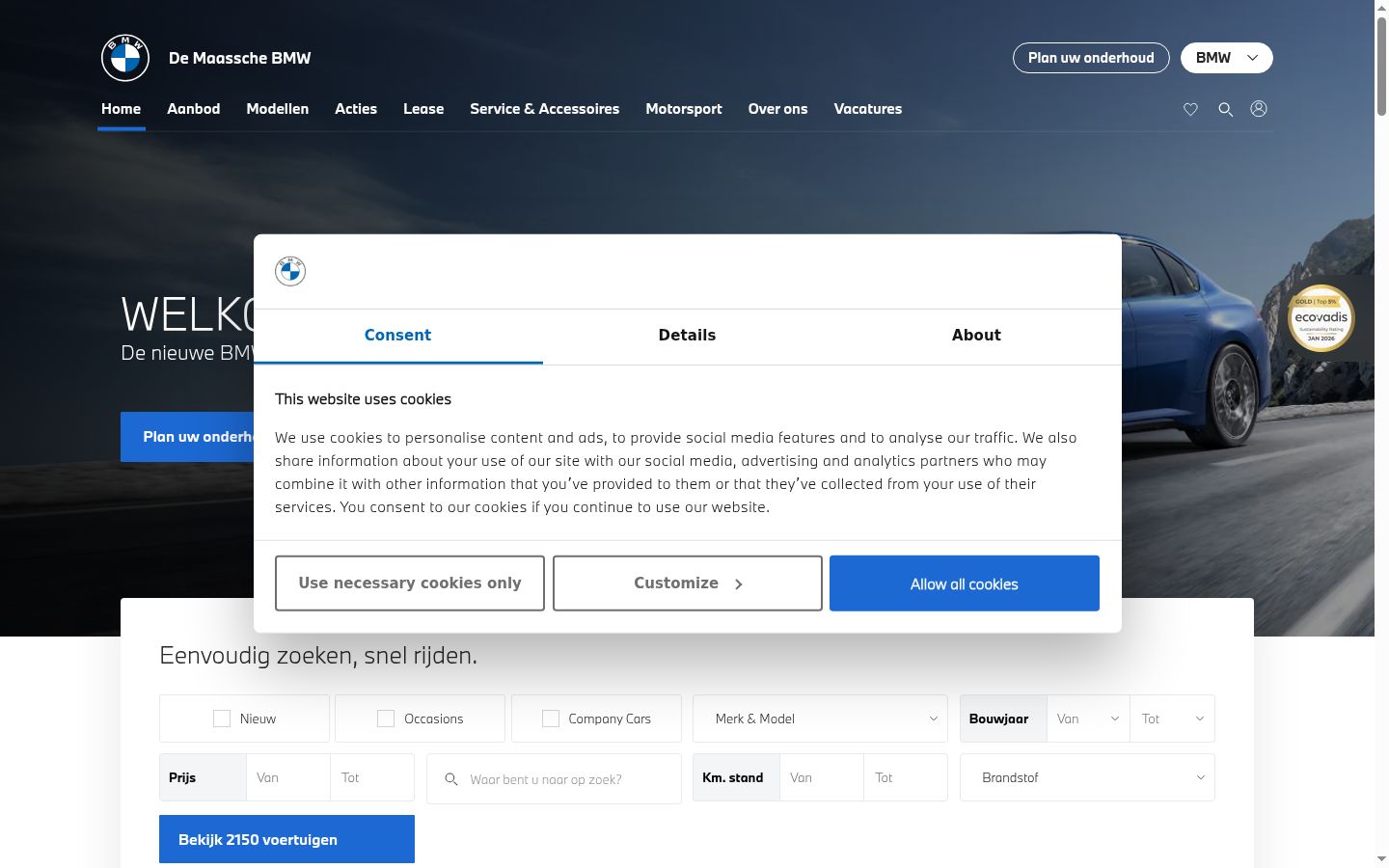Open site search via magnifier icon

tap(1225, 109)
